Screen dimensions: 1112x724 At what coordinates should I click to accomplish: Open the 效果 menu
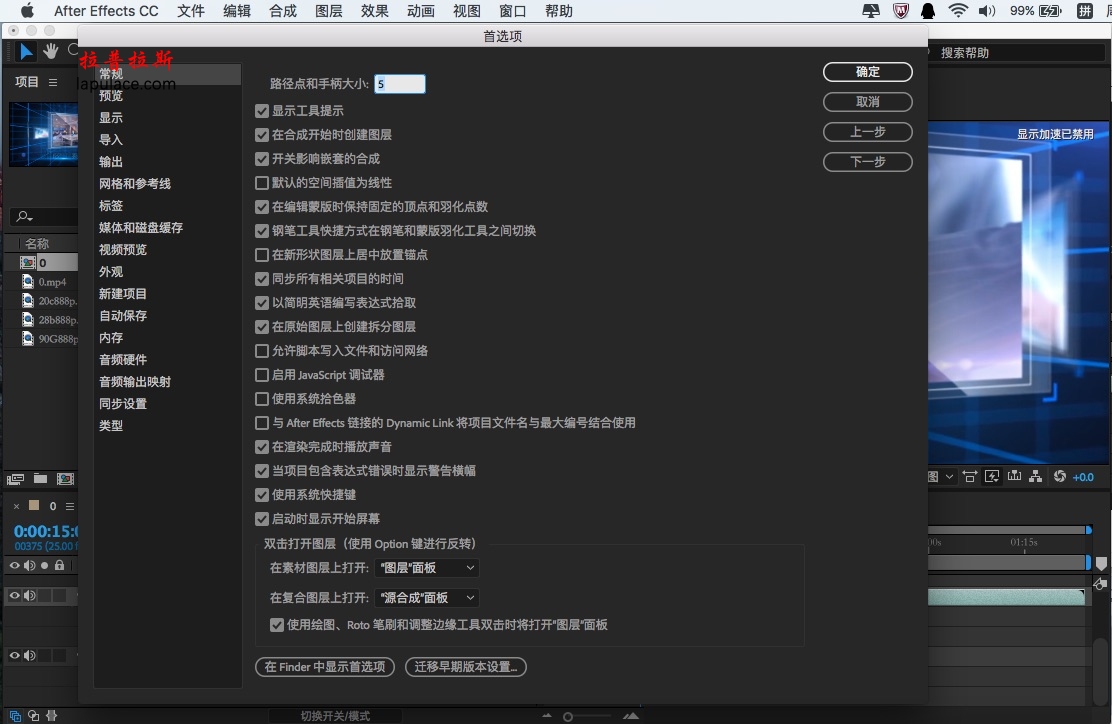coord(374,11)
